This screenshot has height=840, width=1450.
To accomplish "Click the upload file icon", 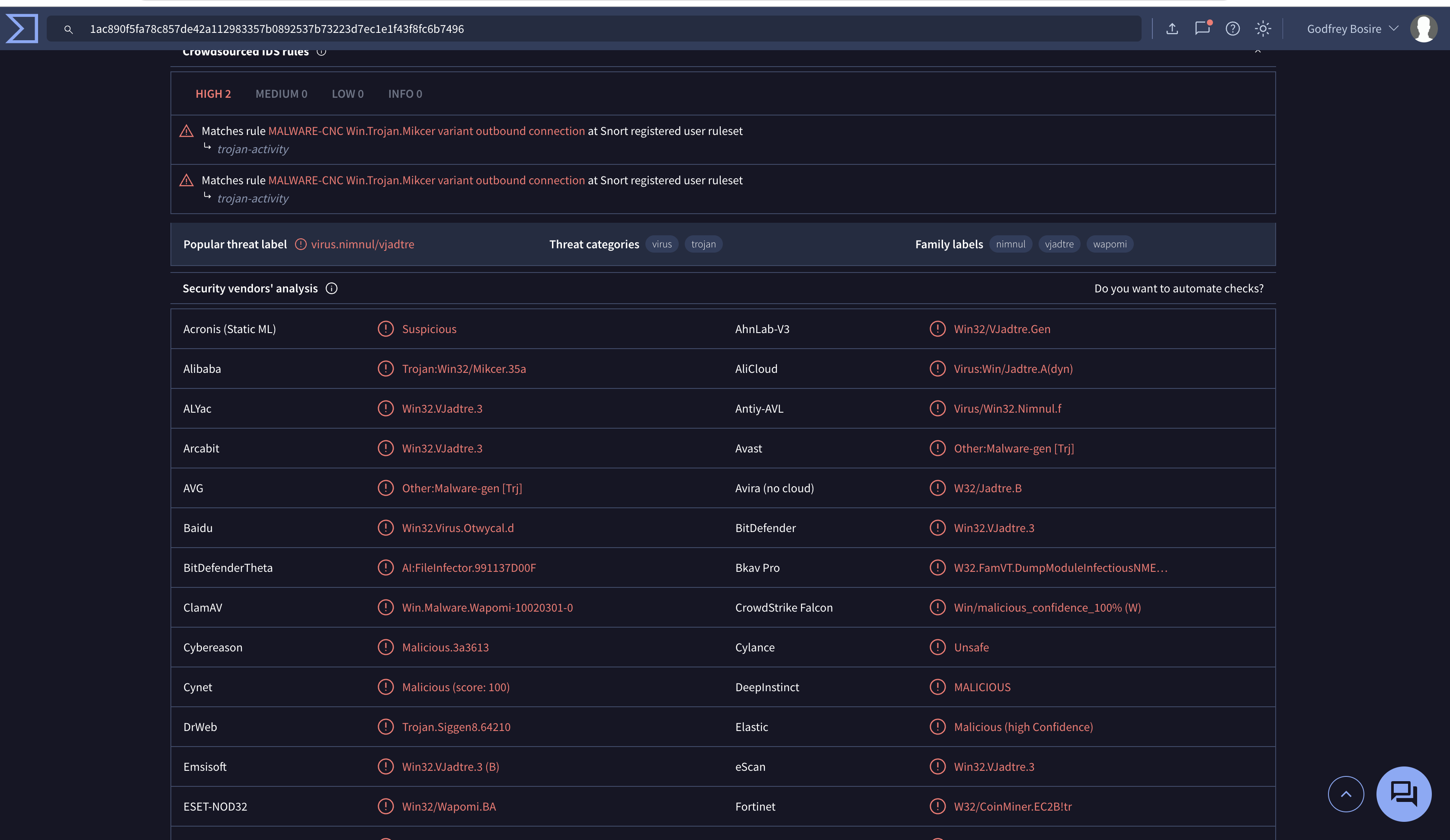I will pyautogui.click(x=1172, y=28).
